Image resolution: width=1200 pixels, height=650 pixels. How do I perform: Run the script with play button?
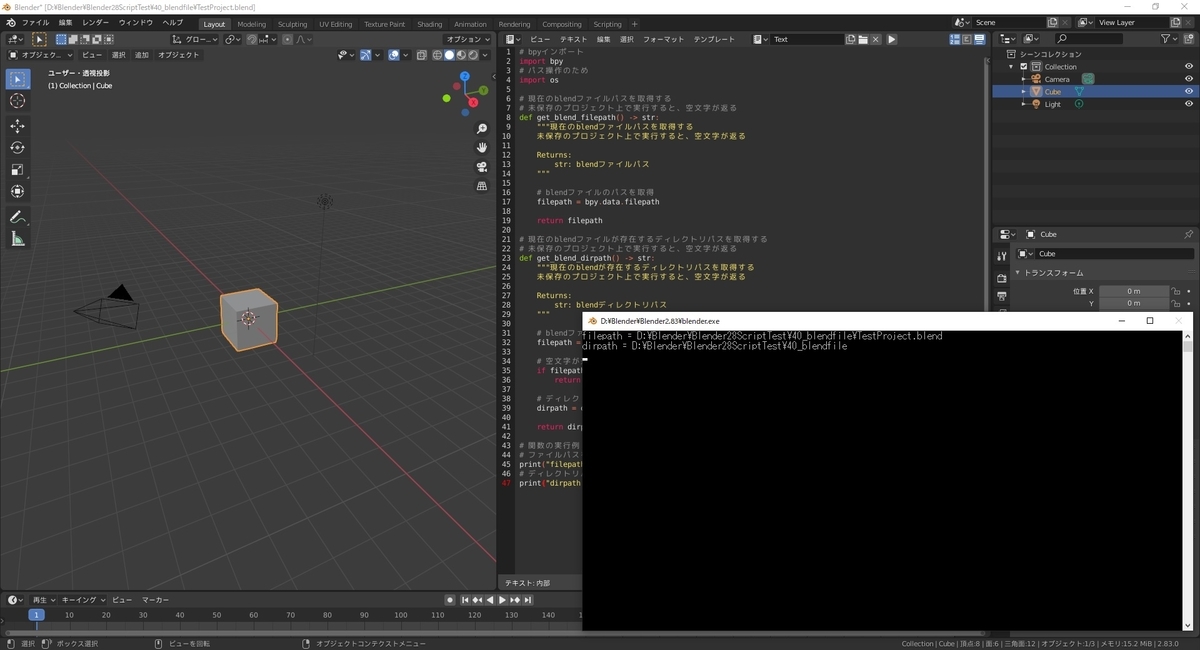point(892,39)
